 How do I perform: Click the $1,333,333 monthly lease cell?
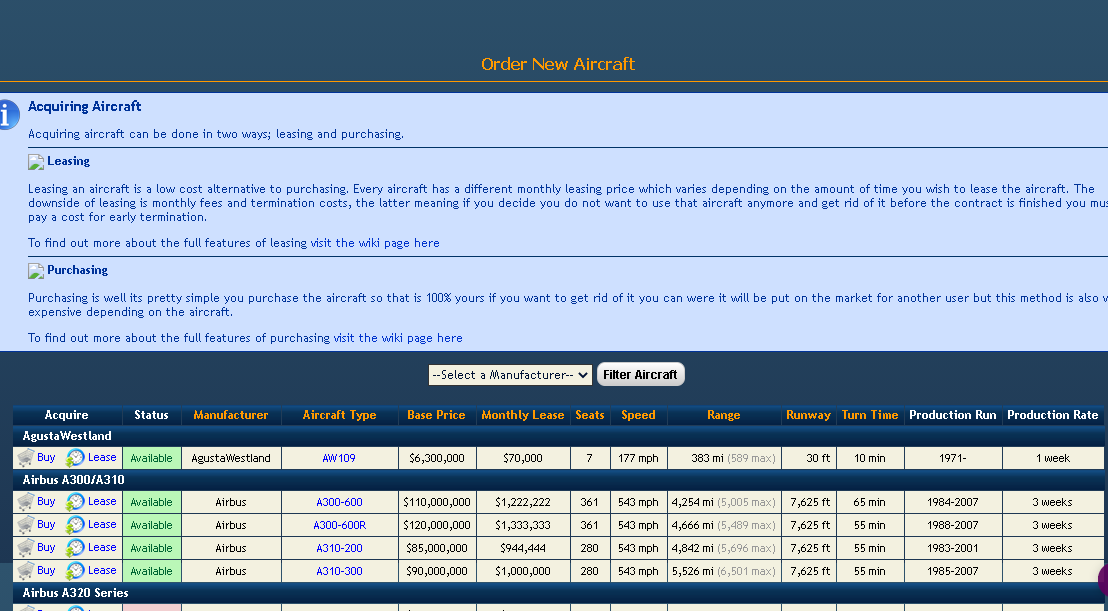[x=523, y=525]
